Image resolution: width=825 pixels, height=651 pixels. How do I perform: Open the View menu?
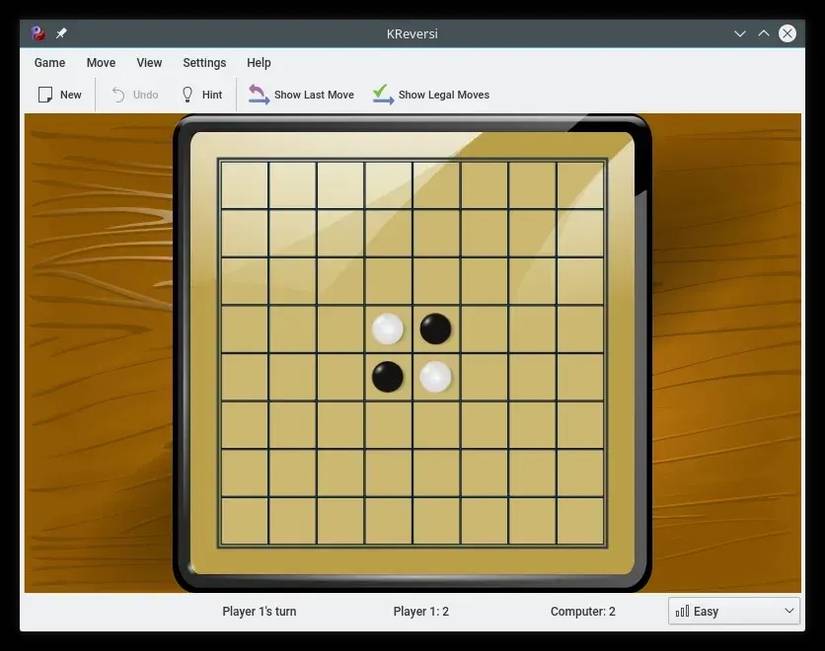coord(148,61)
